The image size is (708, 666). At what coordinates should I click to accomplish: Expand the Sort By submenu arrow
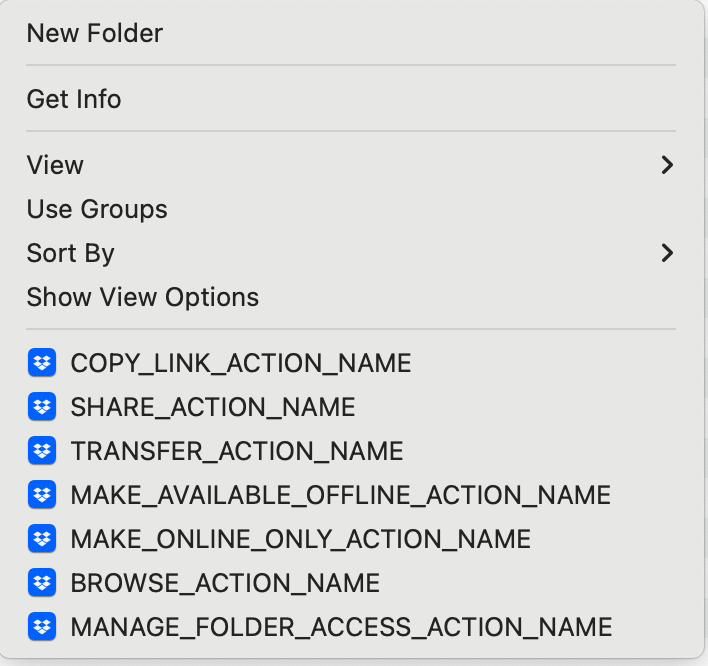(667, 253)
